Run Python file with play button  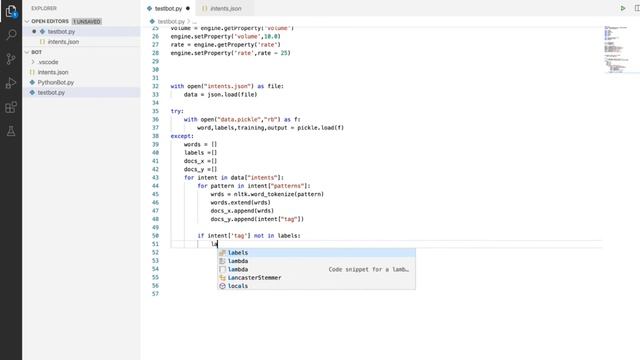coord(623,8)
